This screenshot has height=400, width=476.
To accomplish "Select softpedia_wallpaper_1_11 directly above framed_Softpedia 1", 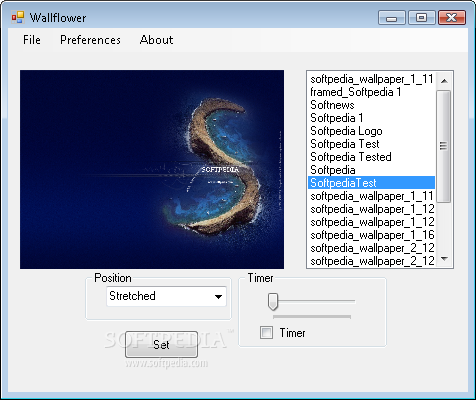I will pos(371,79).
